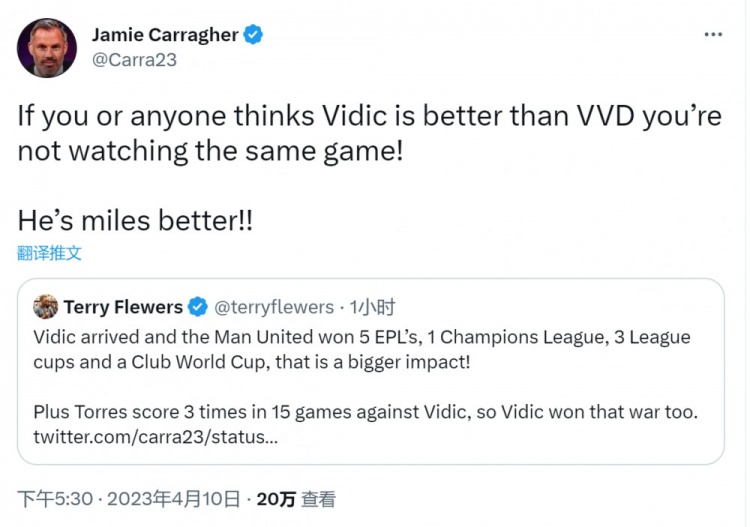Open the @terryflewers handle
The image size is (750, 527).
(x=274, y=307)
